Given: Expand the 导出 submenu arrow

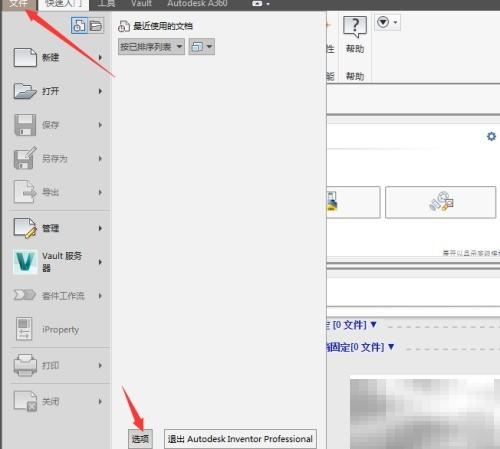Looking at the screenshot, I should (x=100, y=192).
